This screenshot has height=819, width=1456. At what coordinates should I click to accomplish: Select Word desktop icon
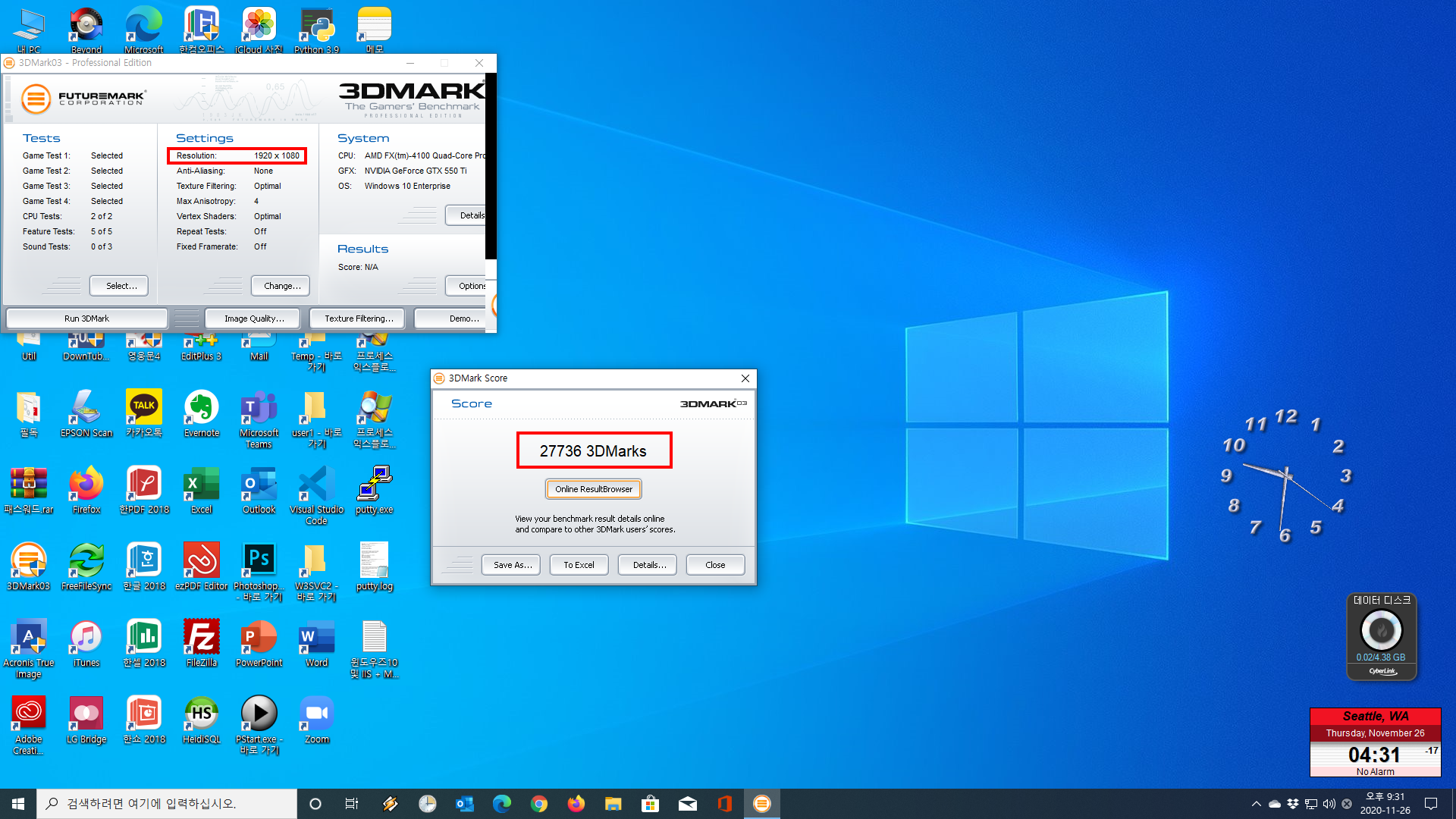[317, 644]
